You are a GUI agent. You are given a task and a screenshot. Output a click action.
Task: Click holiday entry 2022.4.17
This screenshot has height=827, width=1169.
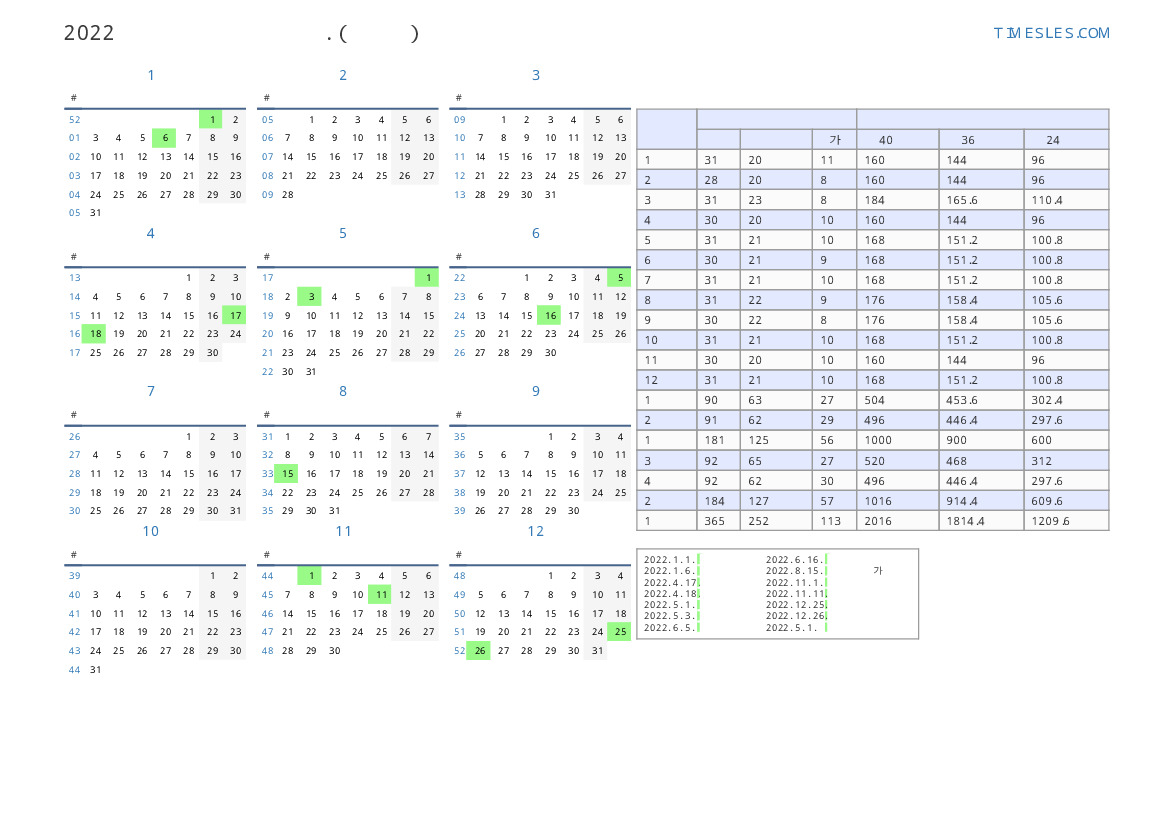point(671,582)
